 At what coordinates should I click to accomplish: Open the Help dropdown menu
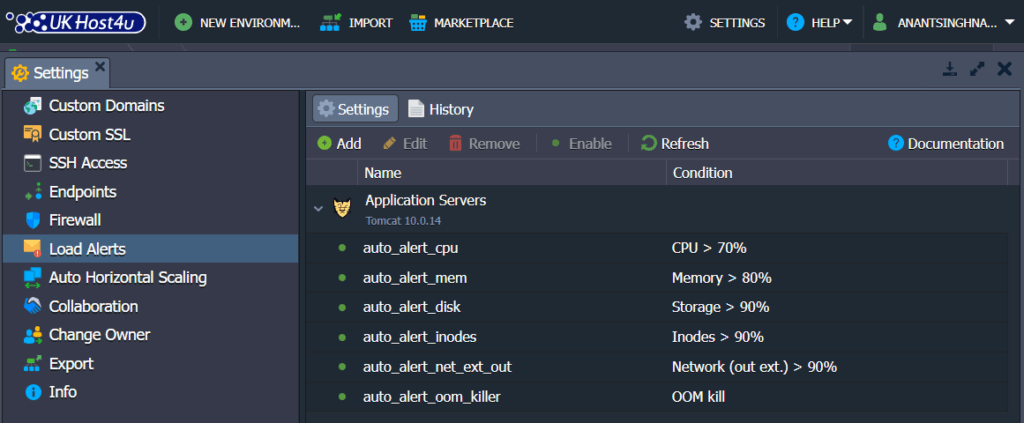pyautogui.click(x=820, y=23)
